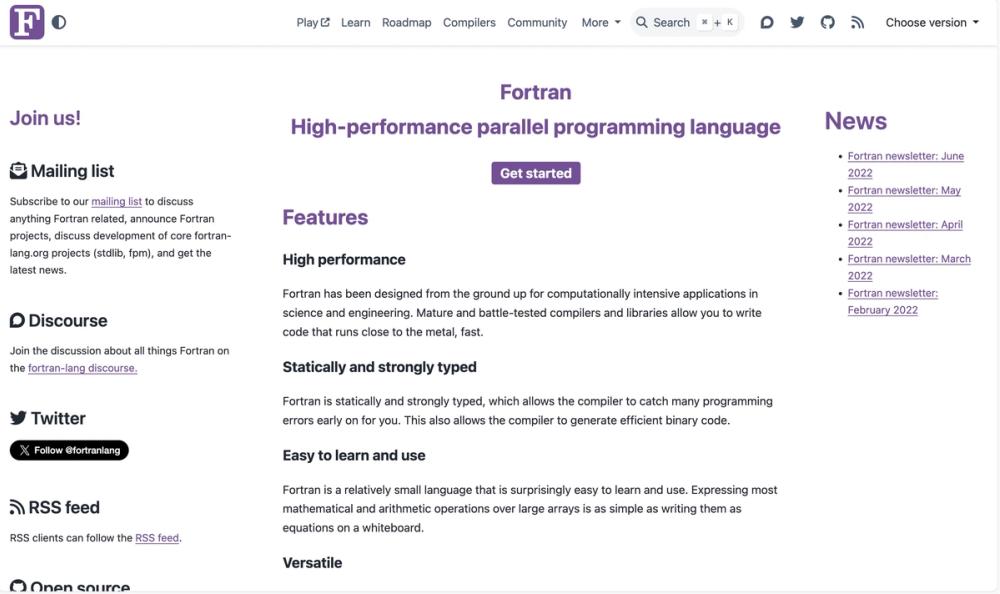Open the Roadmap page
Viewport: 1000px width, 594px height.
click(x=406, y=22)
